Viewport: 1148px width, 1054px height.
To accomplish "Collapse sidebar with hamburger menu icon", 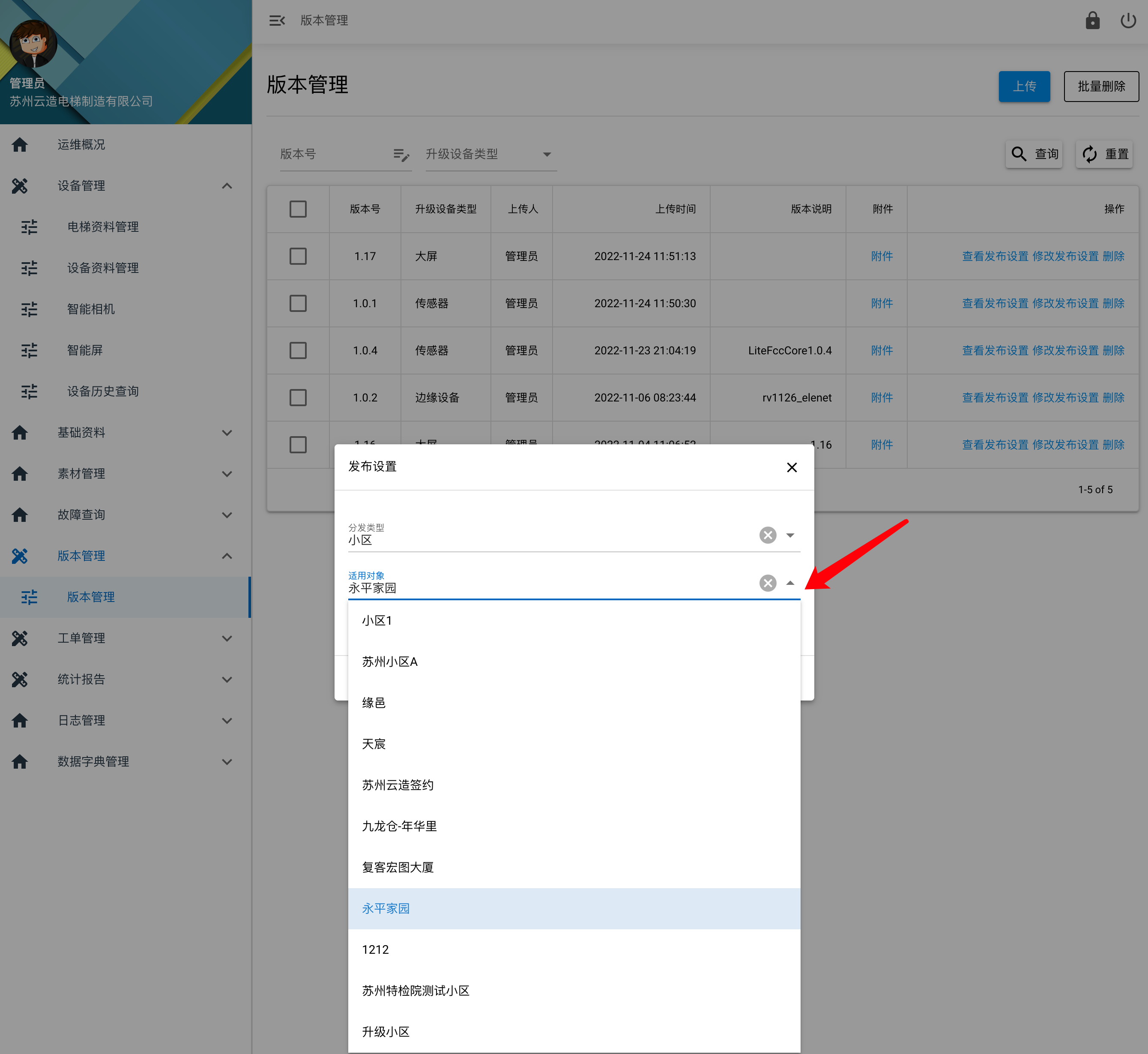I will (x=277, y=21).
